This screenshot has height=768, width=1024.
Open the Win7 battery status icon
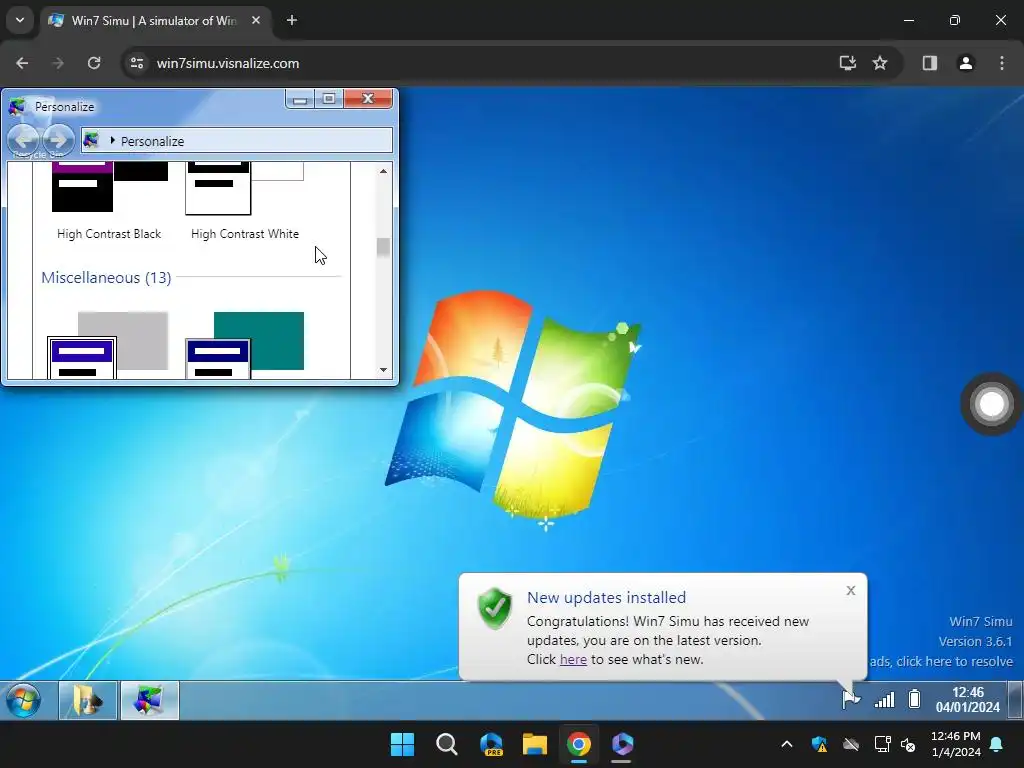(x=914, y=699)
